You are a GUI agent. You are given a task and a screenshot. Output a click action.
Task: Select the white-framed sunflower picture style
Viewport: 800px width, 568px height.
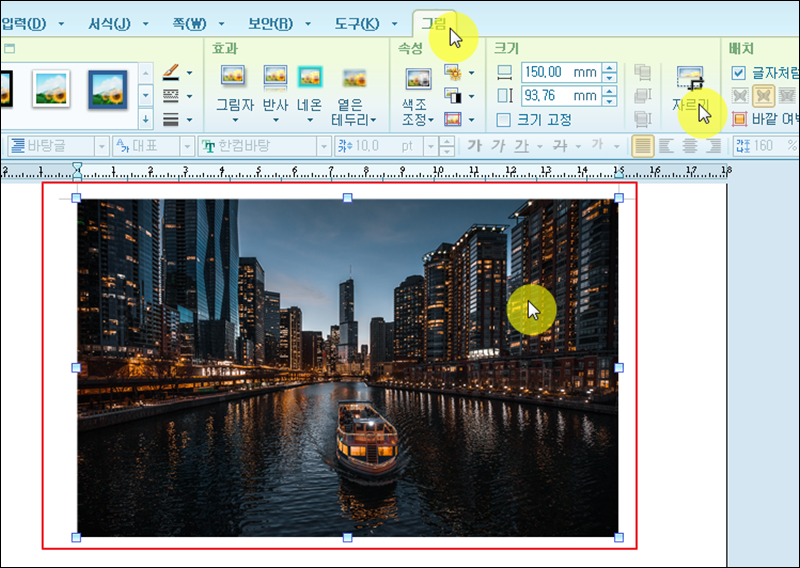point(51,89)
